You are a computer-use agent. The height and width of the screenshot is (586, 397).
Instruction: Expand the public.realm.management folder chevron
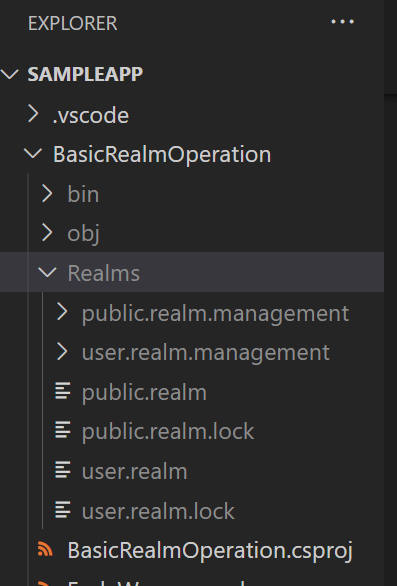click(x=62, y=311)
